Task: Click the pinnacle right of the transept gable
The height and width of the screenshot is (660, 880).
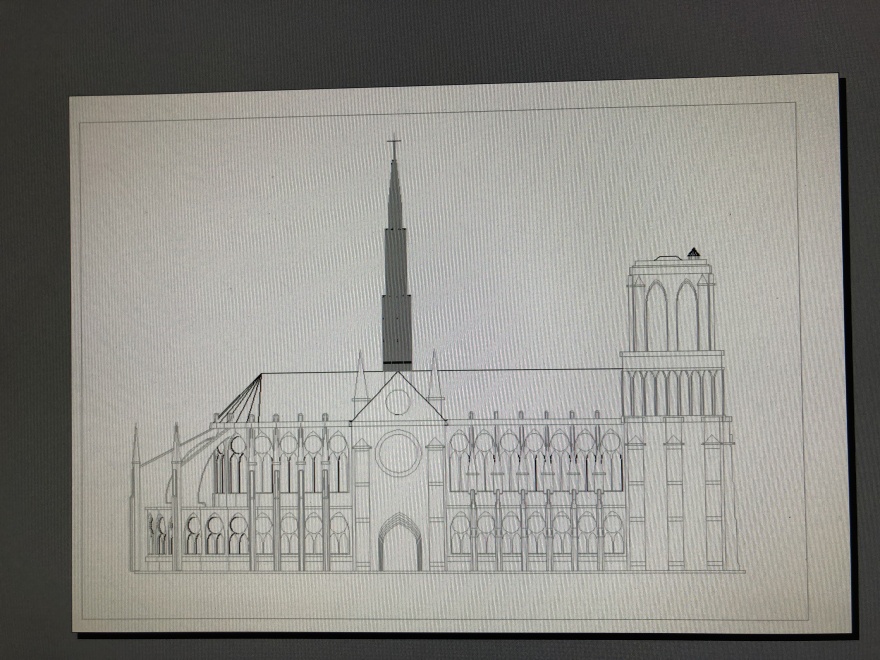Action: click(x=435, y=380)
